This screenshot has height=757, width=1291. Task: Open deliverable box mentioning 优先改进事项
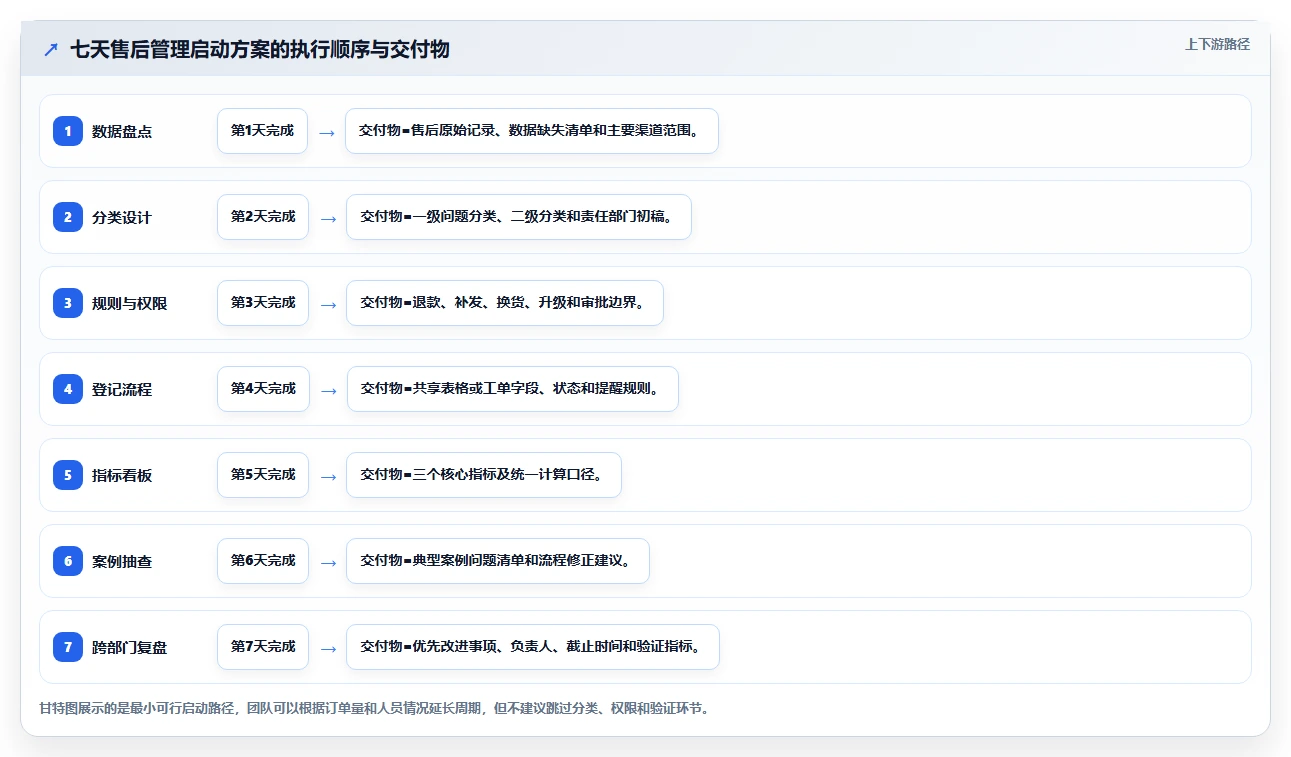click(x=533, y=647)
